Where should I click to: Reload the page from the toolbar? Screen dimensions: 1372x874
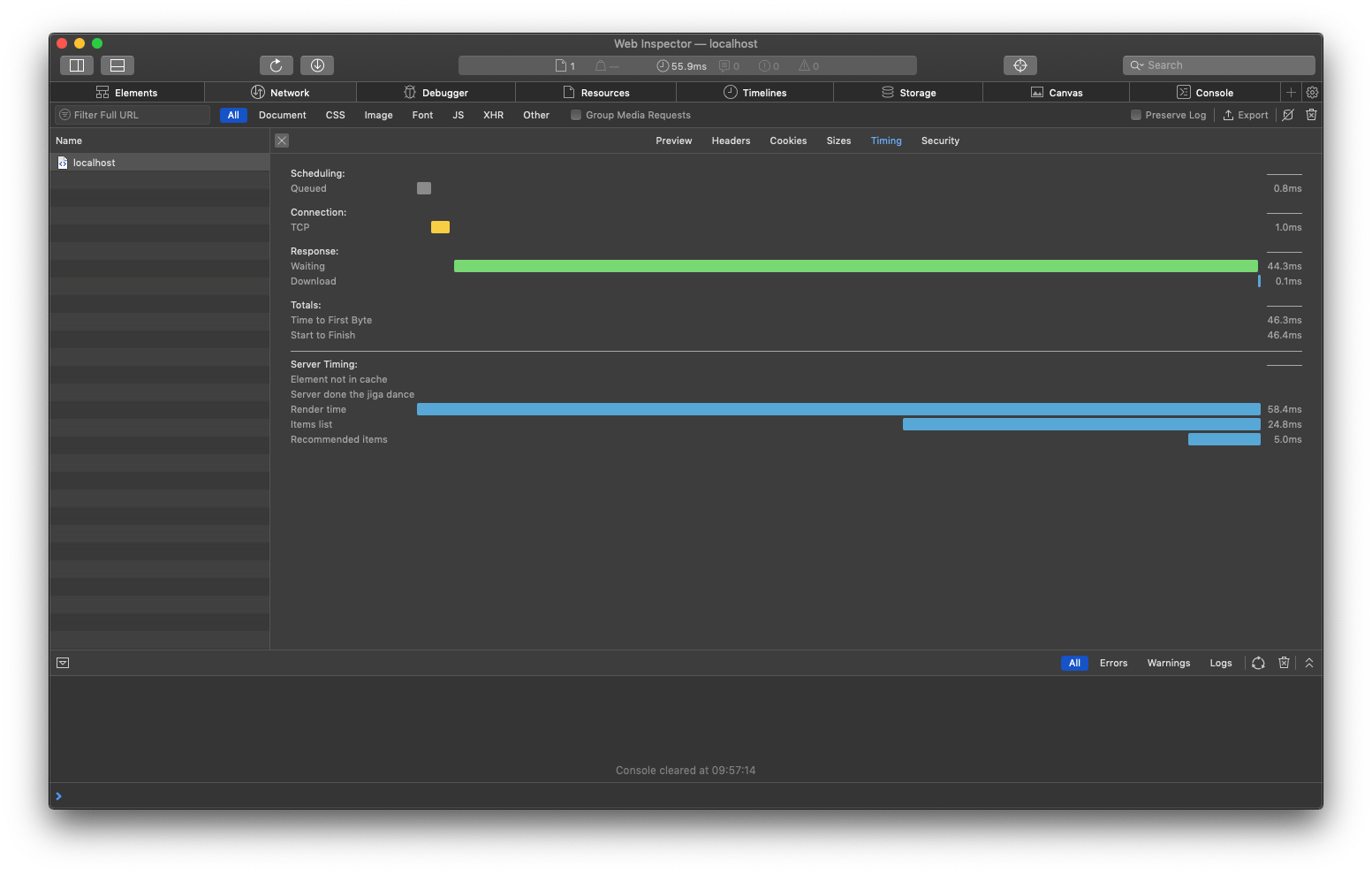point(277,65)
